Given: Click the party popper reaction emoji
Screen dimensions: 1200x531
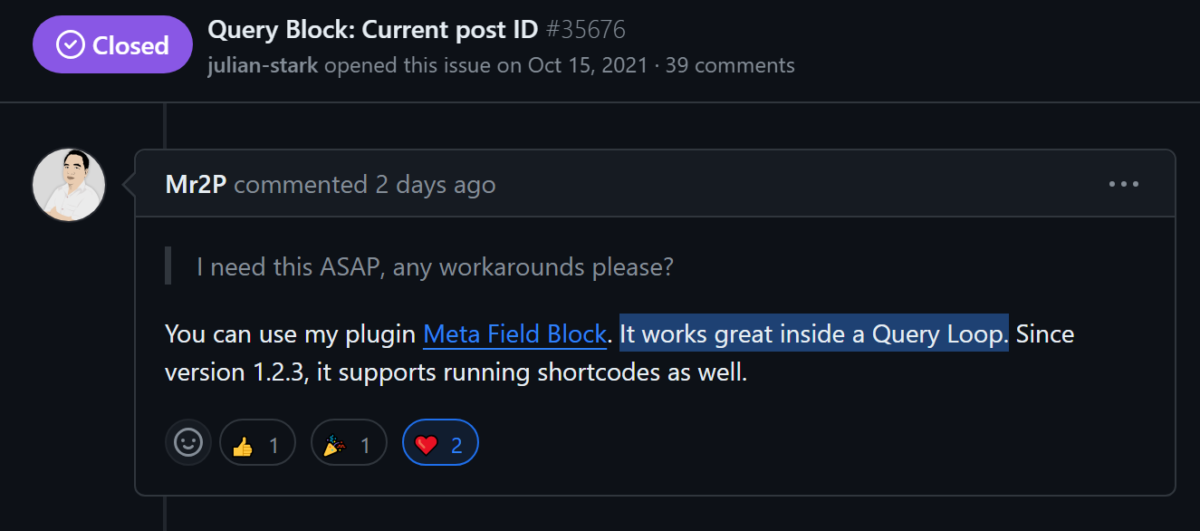Looking at the screenshot, I should pyautogui.click(x=334, y=445).
